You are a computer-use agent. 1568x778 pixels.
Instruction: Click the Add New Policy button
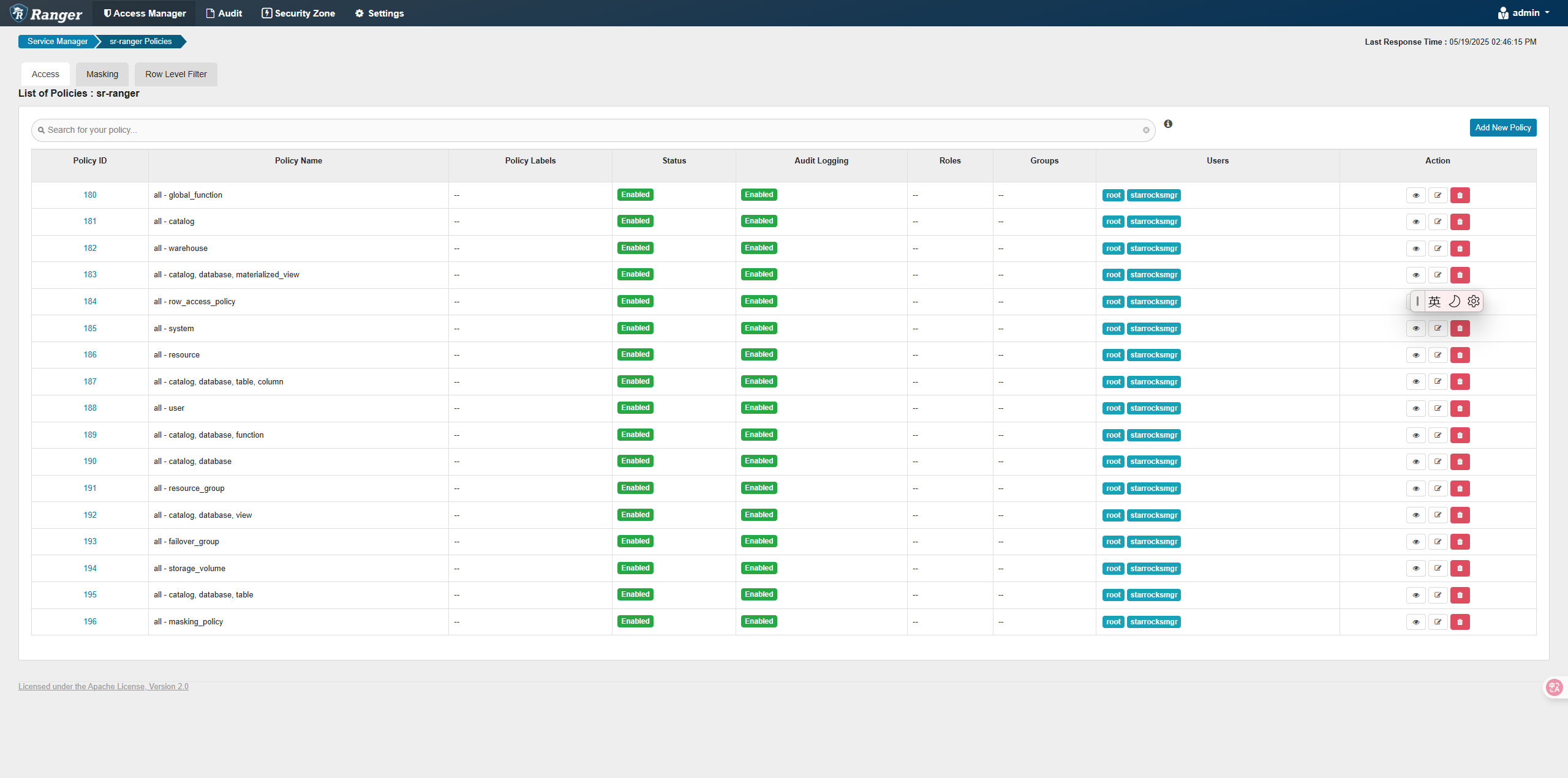(1502, 128)
